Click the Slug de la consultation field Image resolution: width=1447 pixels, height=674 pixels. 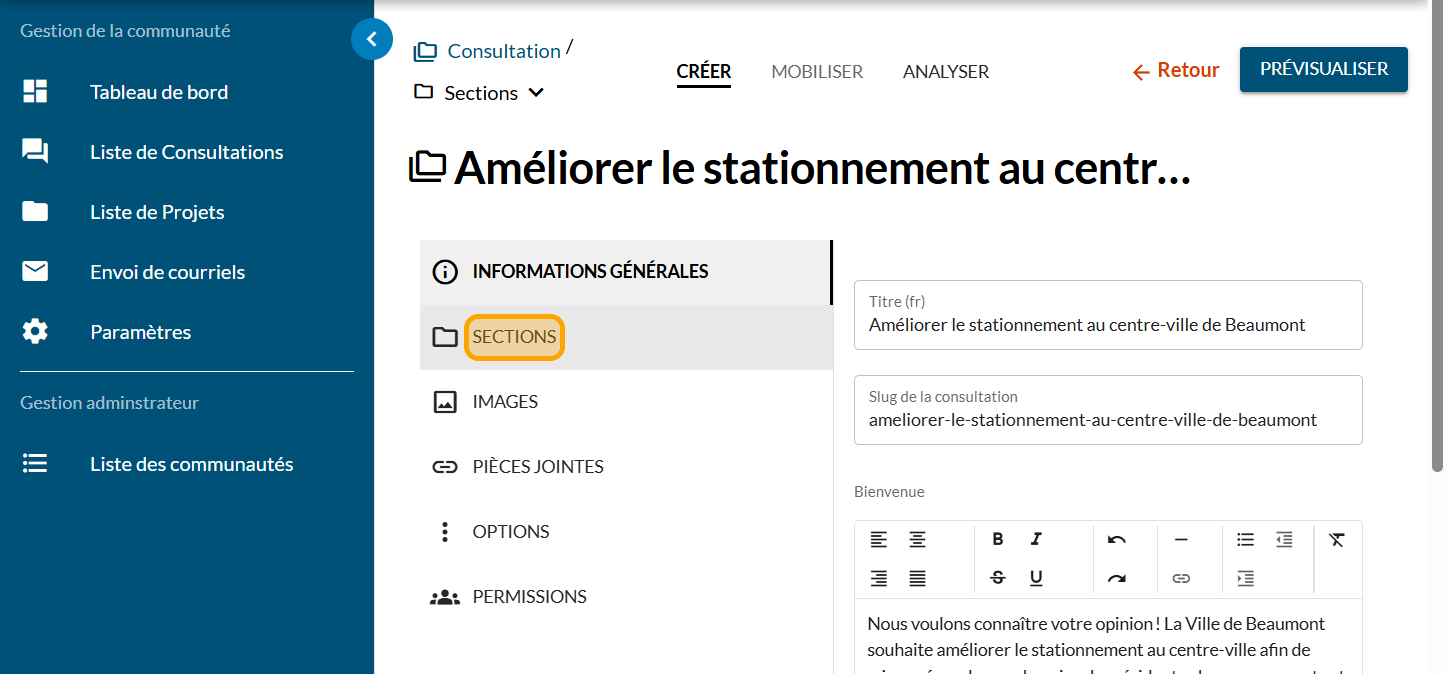pos(1107,420)
